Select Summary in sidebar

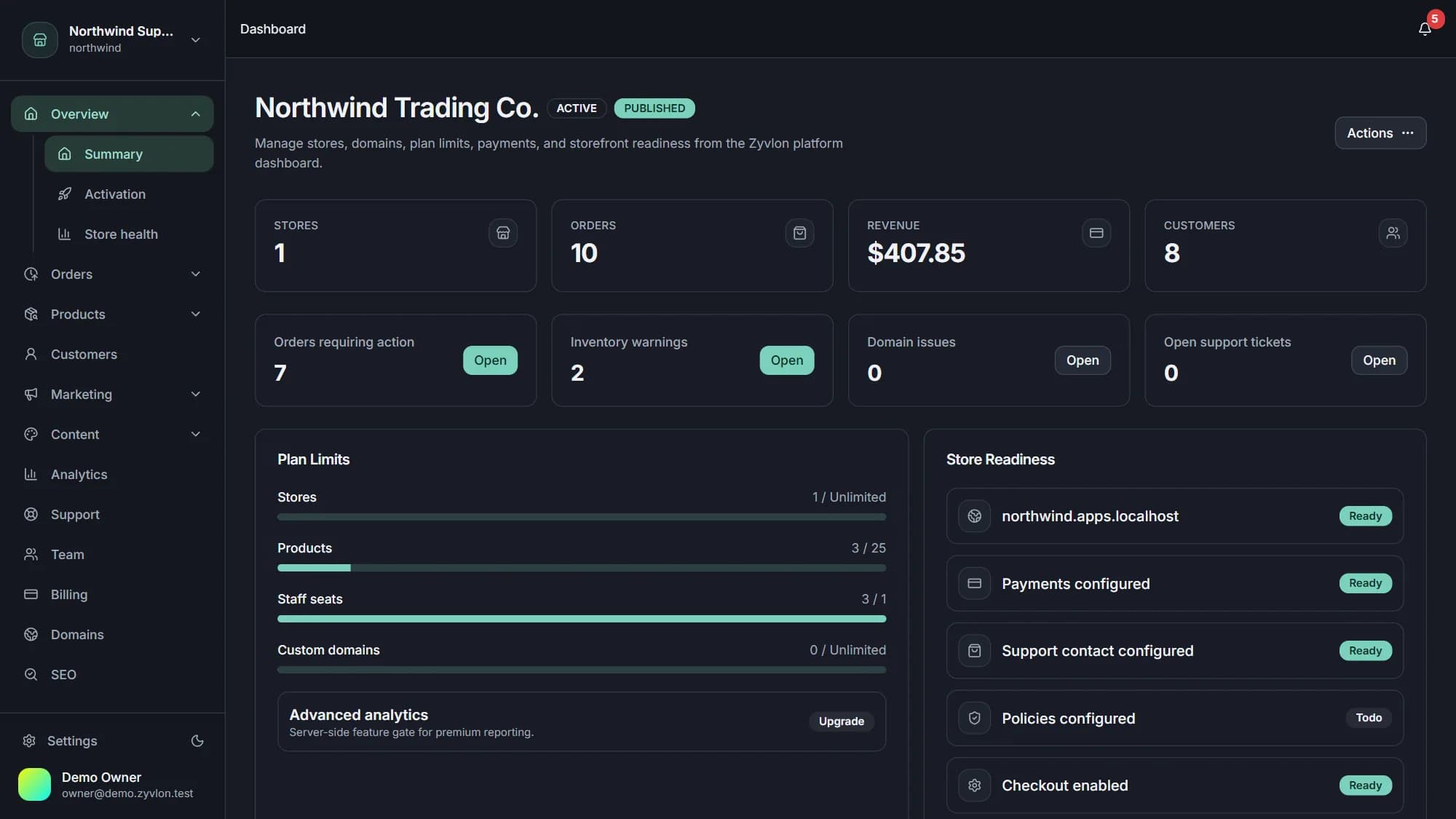coord(129,154)
